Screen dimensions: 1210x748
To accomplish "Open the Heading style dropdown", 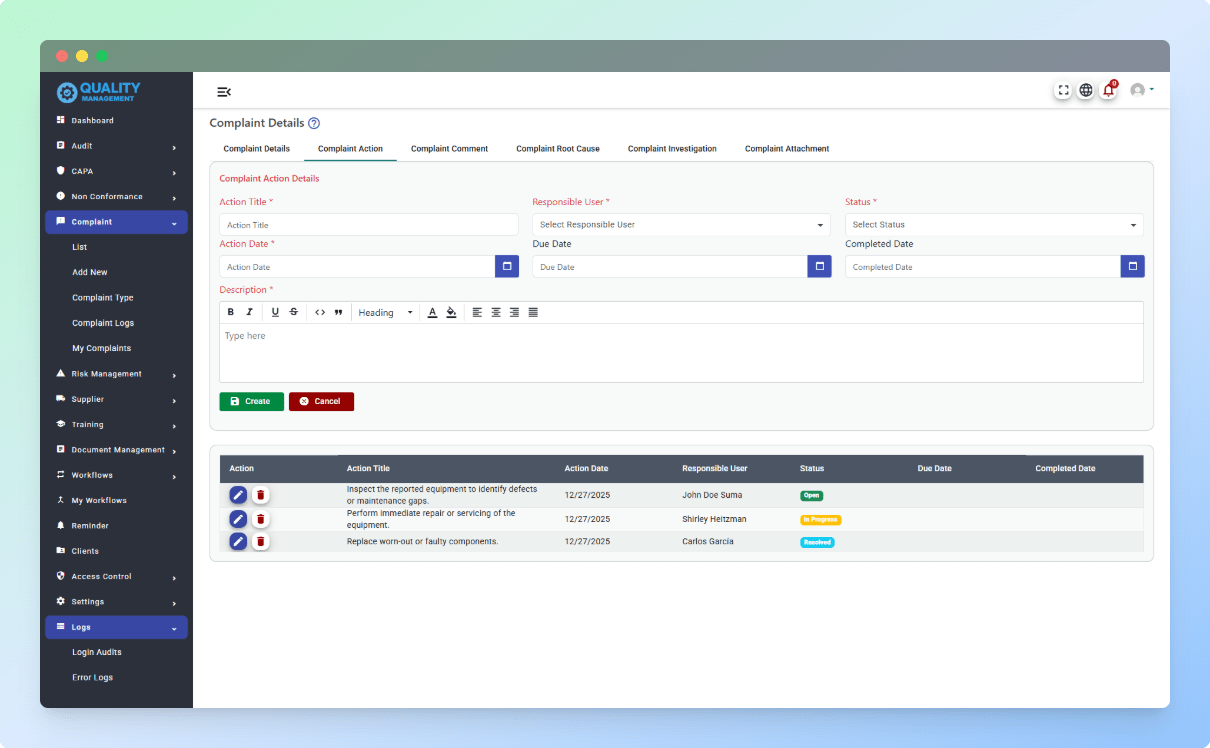I will (385, 312).
